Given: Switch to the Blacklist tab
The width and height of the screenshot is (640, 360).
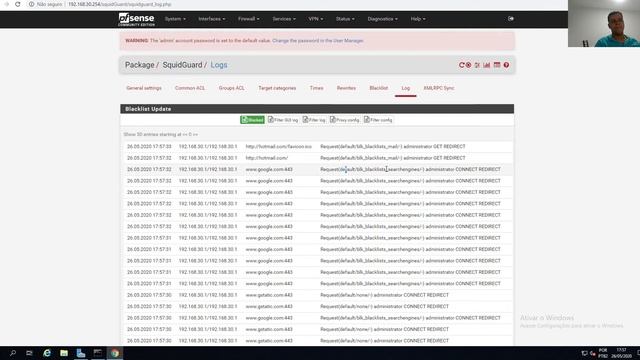Looking at the screenshot, I should (x=379, y=88).
